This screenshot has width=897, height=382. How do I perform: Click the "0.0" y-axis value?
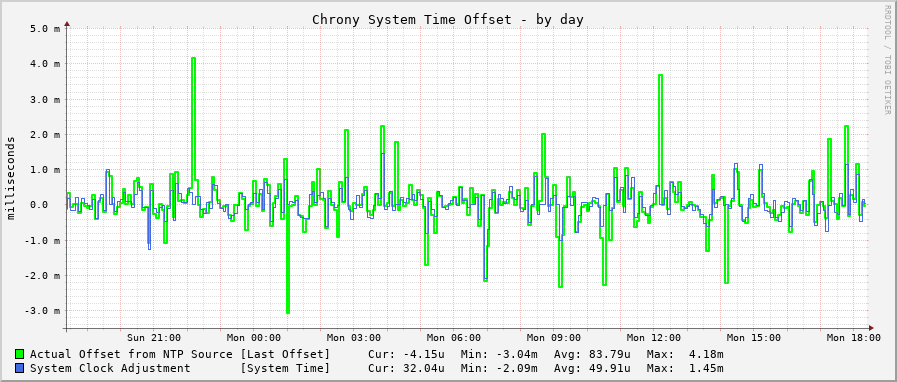pos(38,205)
